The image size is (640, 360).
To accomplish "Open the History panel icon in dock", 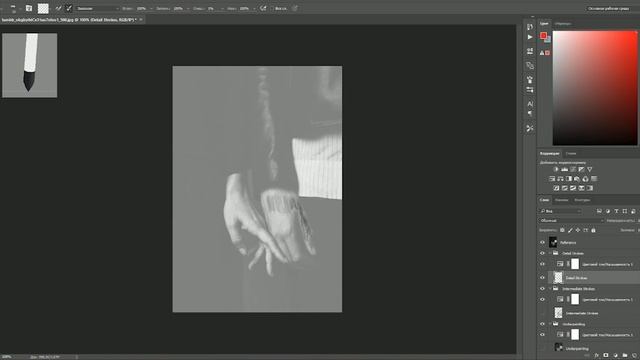I will pos(530,27).
